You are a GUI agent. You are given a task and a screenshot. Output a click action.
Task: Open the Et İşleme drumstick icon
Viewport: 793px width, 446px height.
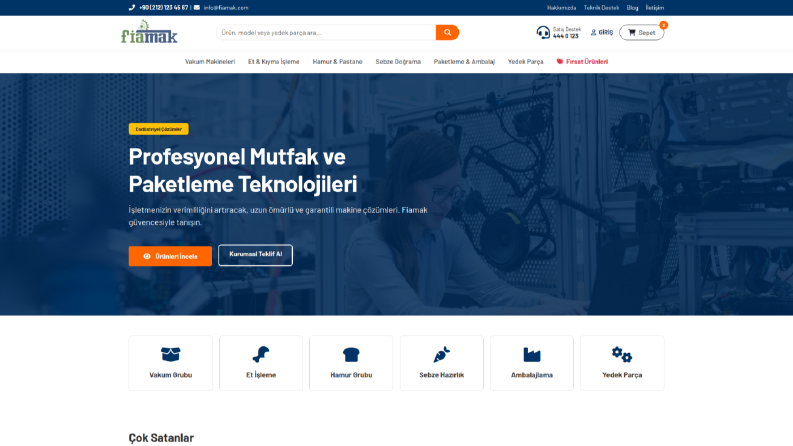tap(261, 354)
